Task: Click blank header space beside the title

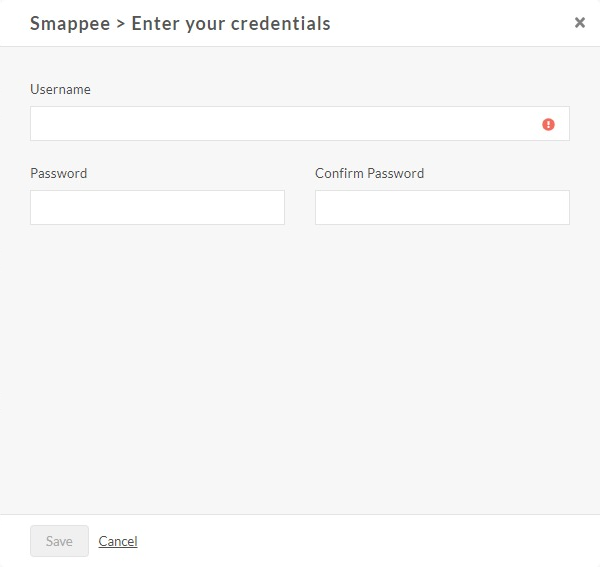Action: click(452, 23)
